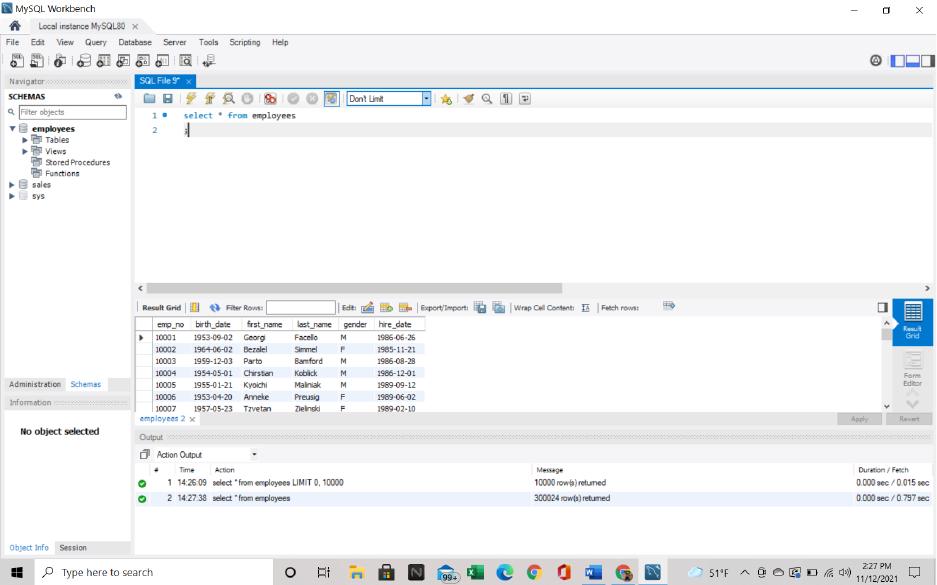The image size is (937, 585).
Task: Execute statement under cursor icon
Action: 210,99
